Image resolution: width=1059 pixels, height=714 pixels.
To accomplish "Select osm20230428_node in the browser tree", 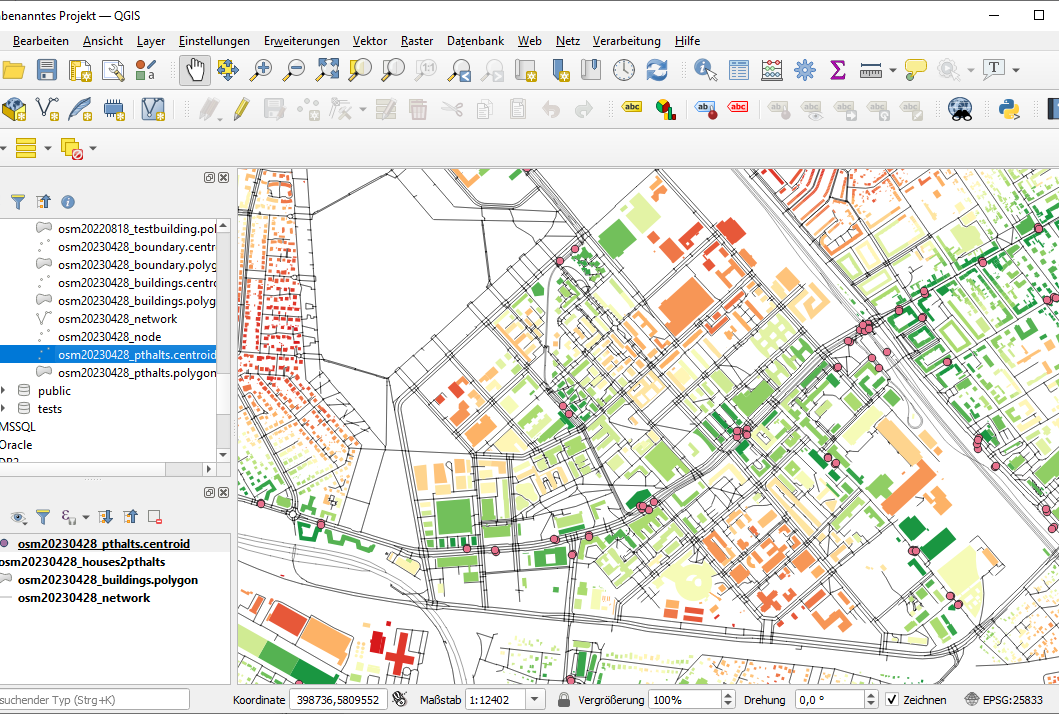I will click(109, 336).
